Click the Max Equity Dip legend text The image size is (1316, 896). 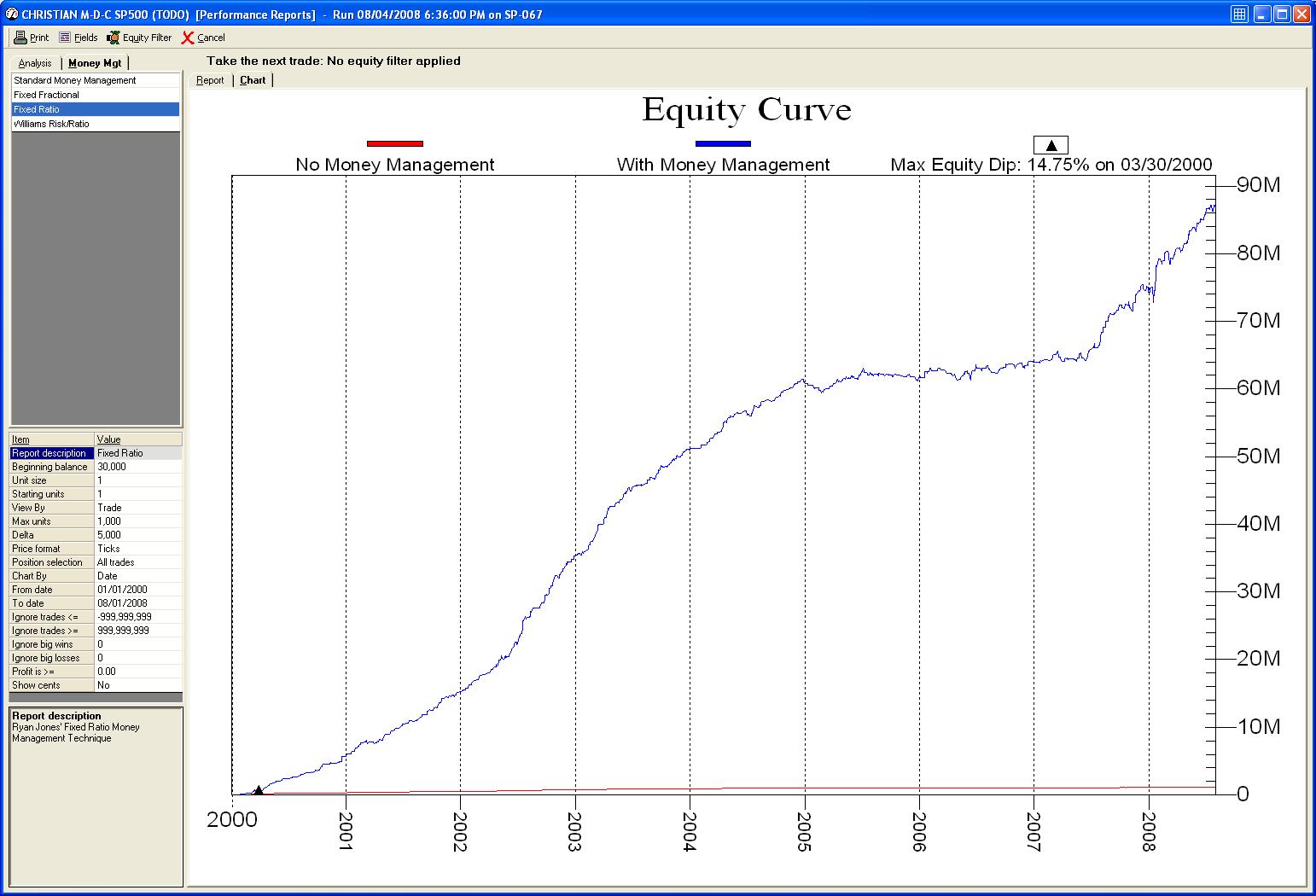point(1051,165)
